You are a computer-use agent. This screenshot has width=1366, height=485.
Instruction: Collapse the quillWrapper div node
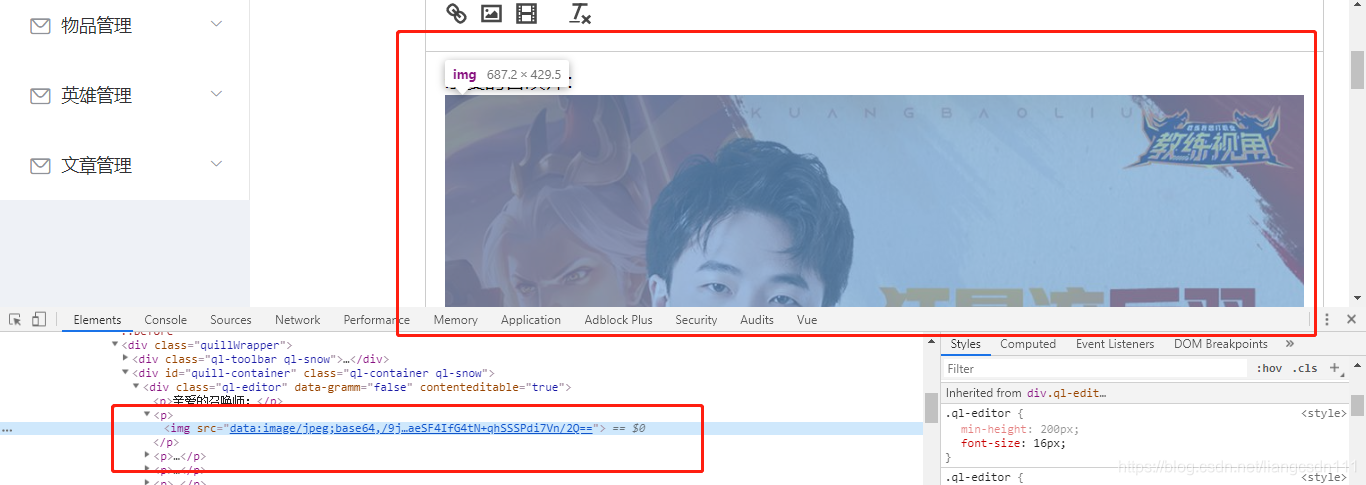point(115,345)
